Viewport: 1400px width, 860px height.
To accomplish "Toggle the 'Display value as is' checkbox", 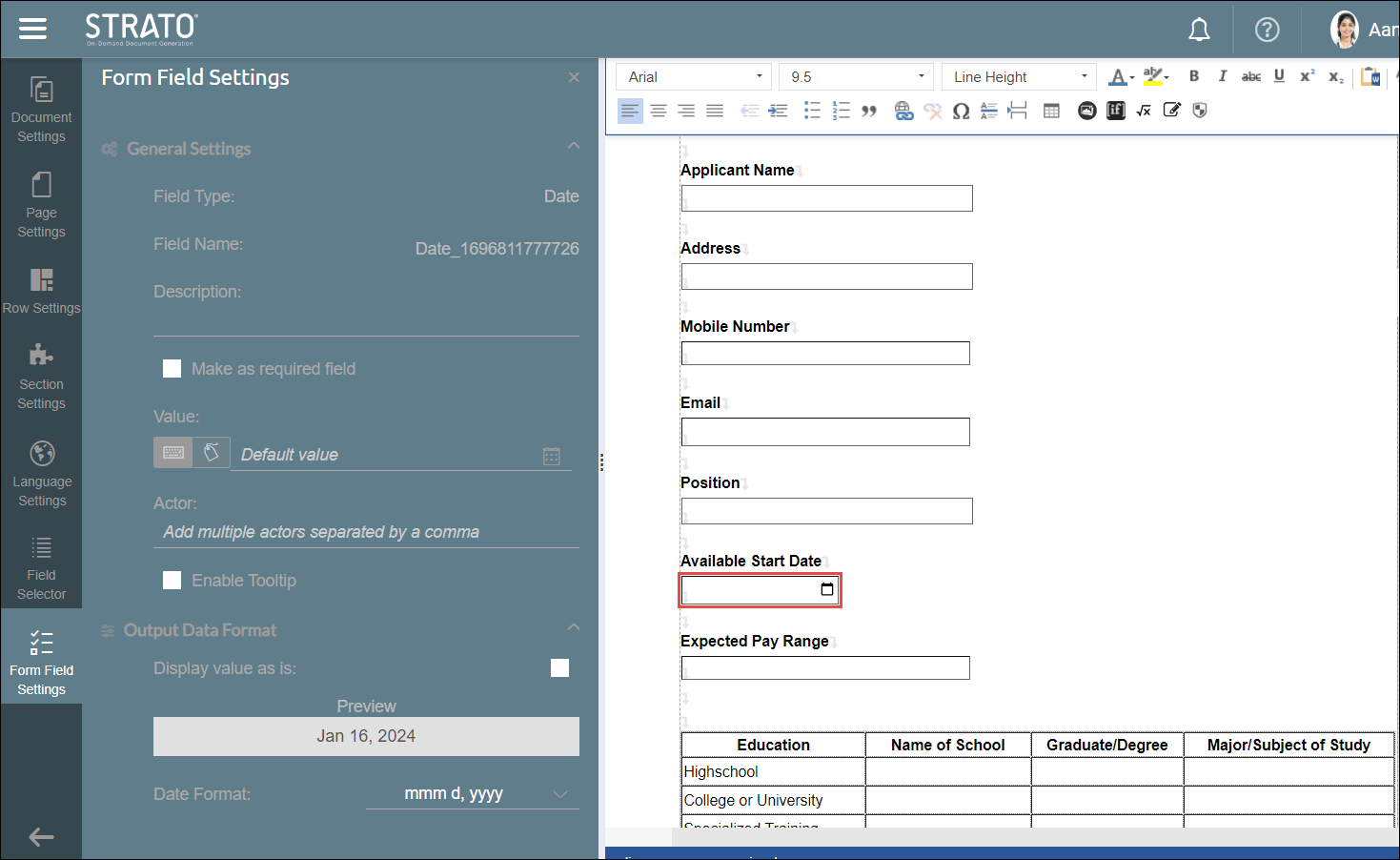I will pyautogui.click(x=559, y=668).
